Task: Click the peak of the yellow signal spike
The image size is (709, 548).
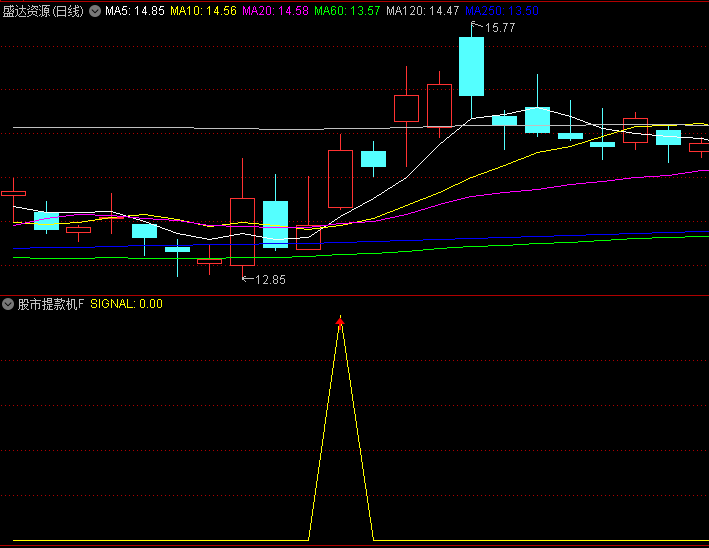Action: (340, 328)
